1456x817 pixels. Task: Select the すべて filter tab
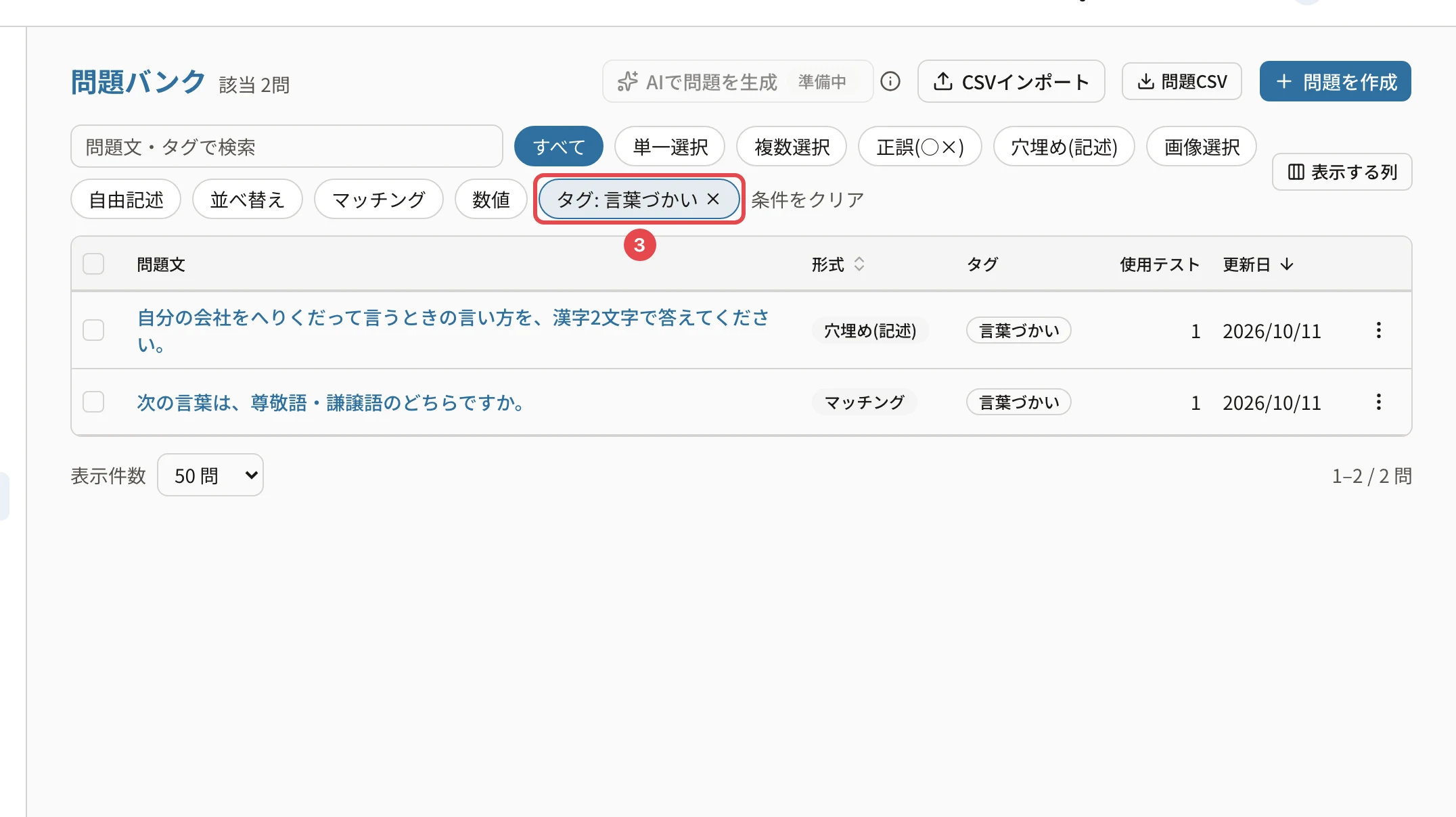(559, 146)
